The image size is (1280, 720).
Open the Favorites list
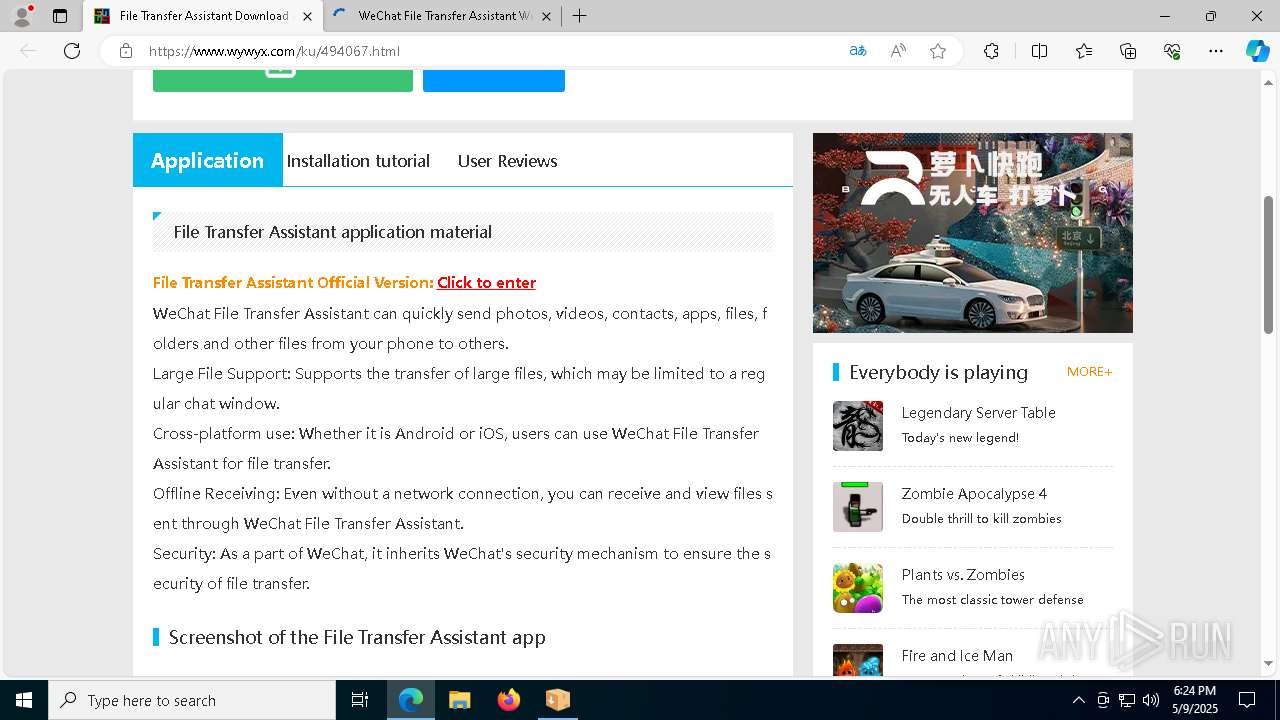pos(1084,51)
